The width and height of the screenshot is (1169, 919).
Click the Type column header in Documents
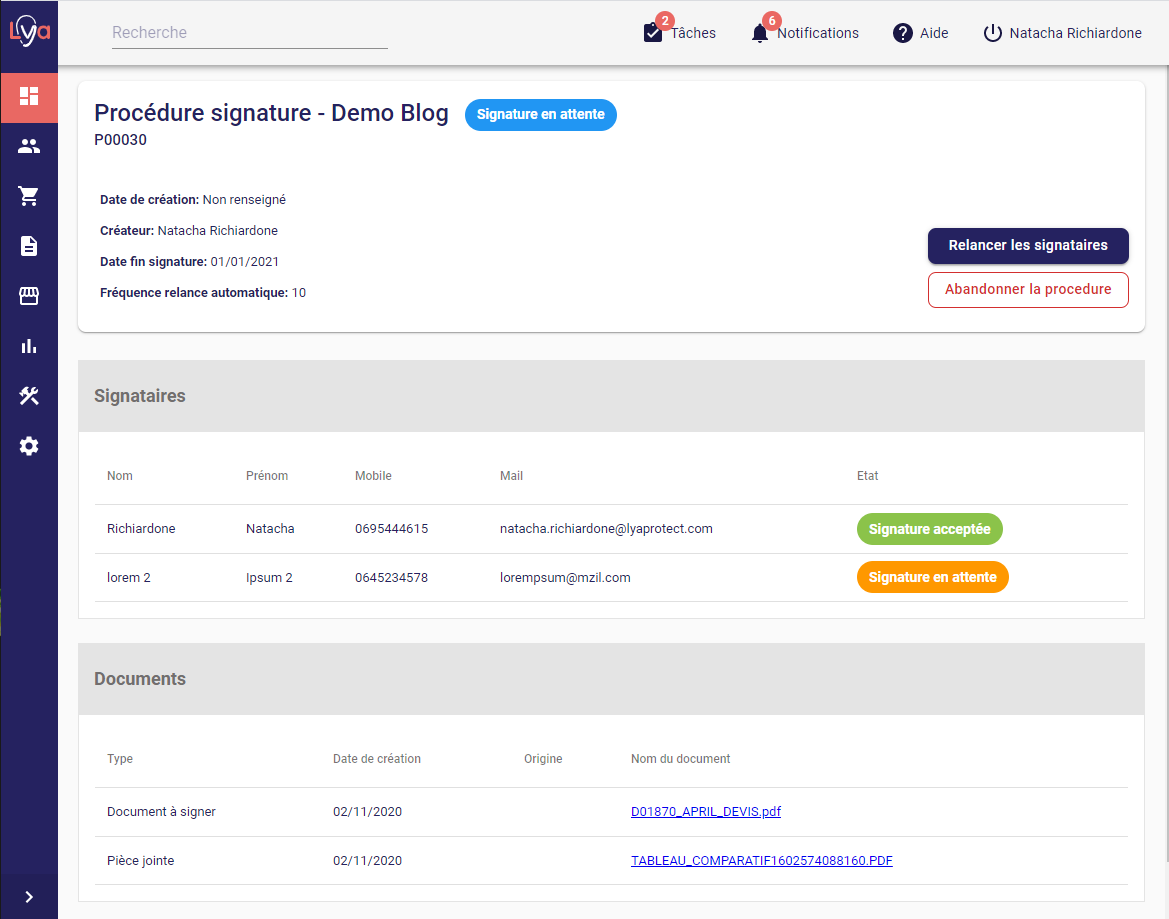pyautogui.click(x=120, y=759)
